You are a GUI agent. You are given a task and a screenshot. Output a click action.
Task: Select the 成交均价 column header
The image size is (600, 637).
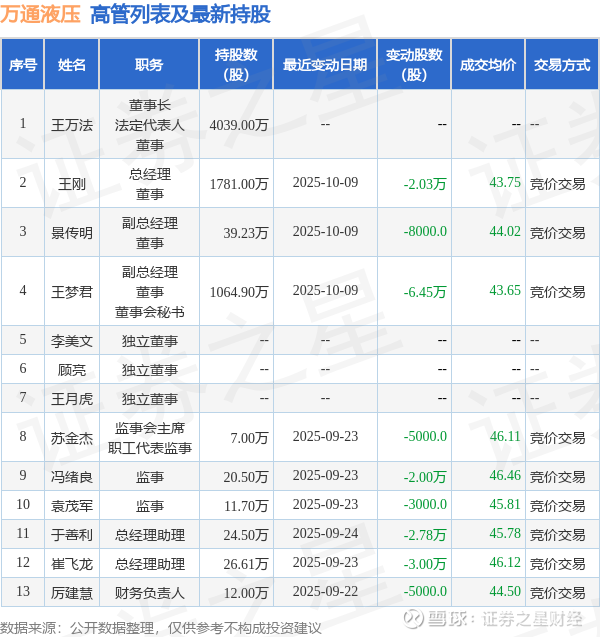(488, 65)
